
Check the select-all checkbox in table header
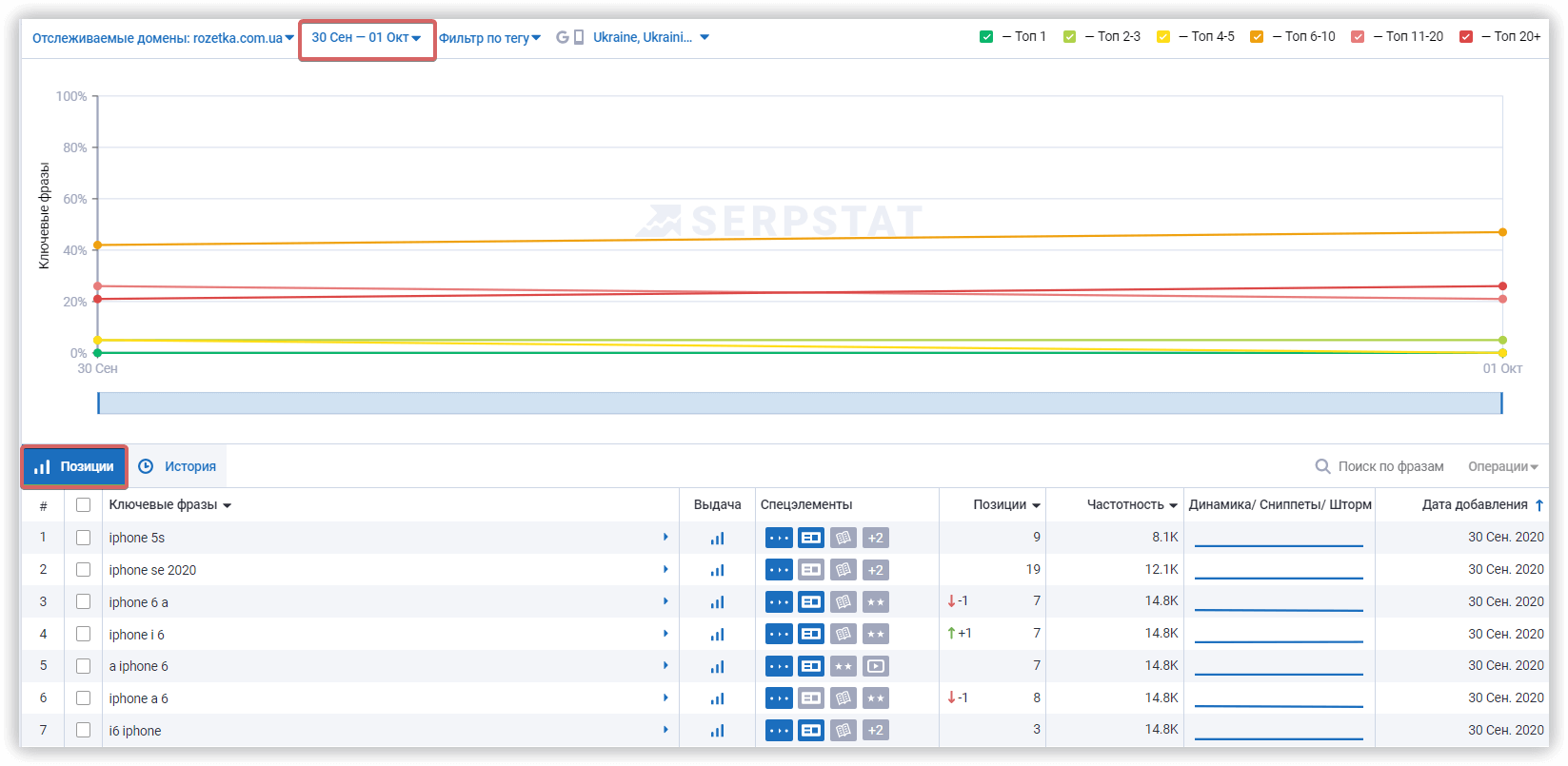click(x=84, y=505)
